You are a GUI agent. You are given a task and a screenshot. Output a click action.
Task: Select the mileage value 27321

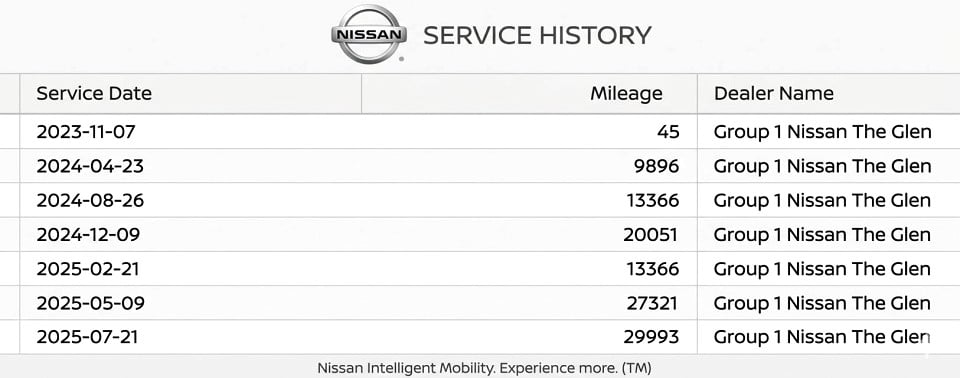[653, 303]
